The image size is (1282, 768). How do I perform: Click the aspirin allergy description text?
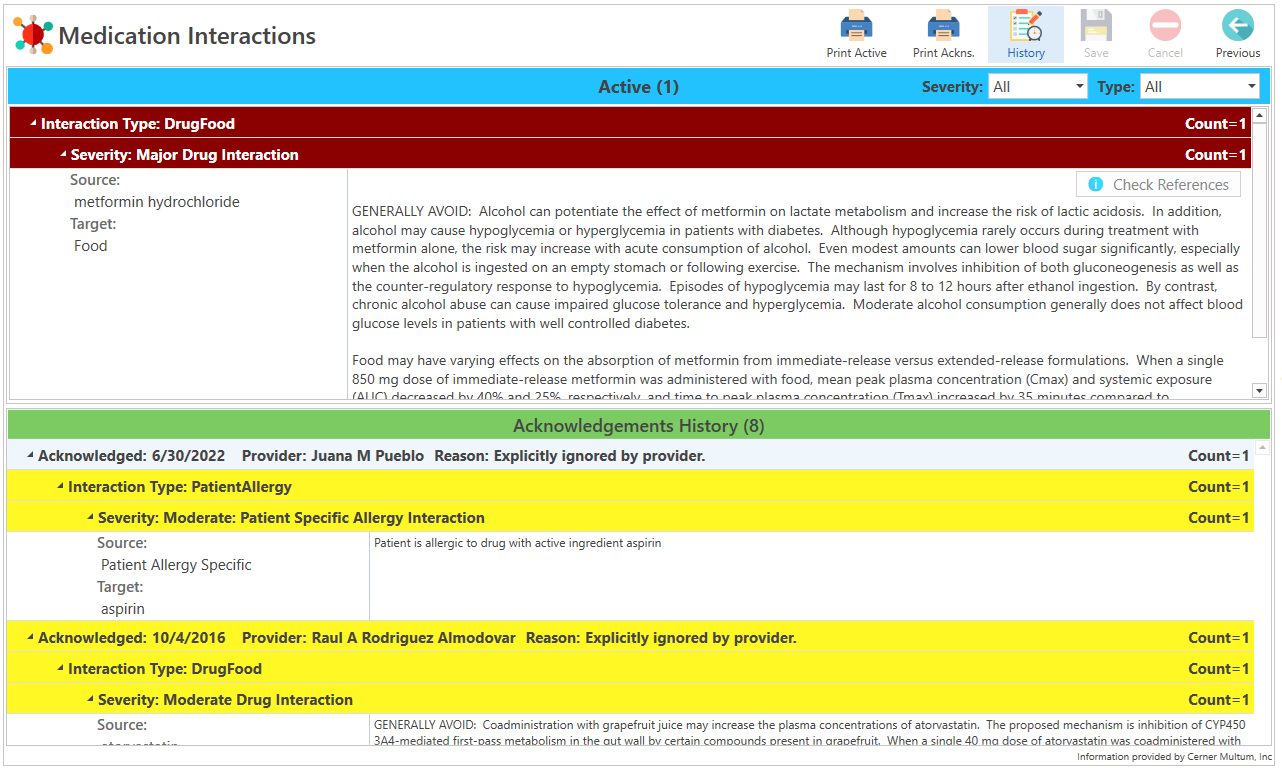coord(517,544)
